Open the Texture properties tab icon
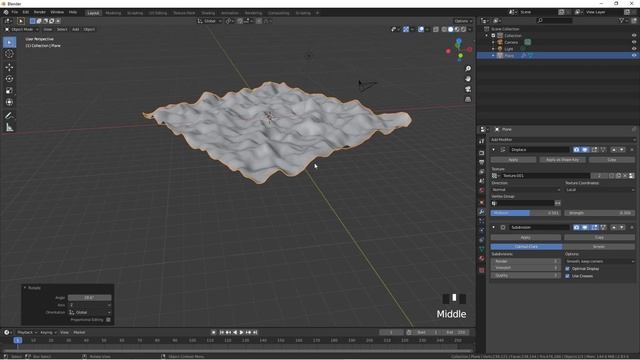This screenshot has width=640, height=360. click(482, 270)
